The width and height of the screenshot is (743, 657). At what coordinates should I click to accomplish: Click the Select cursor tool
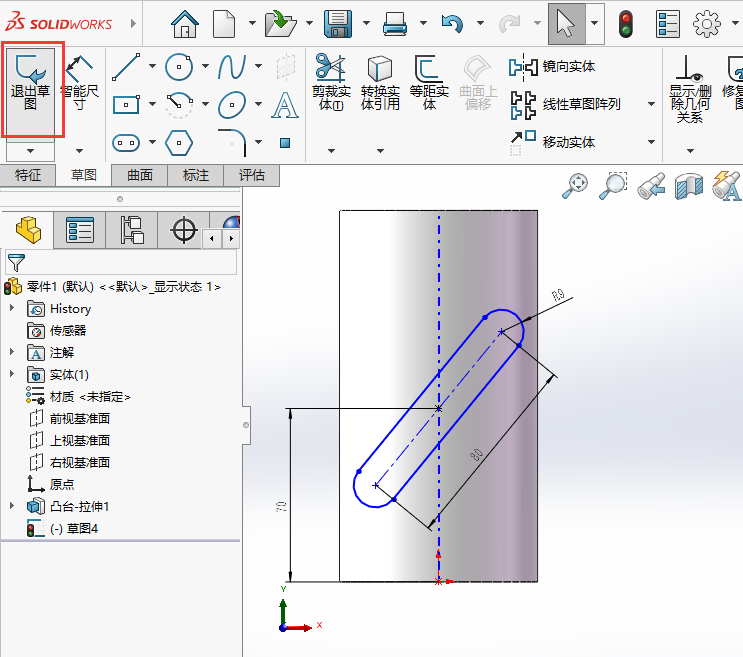(566, 24)
